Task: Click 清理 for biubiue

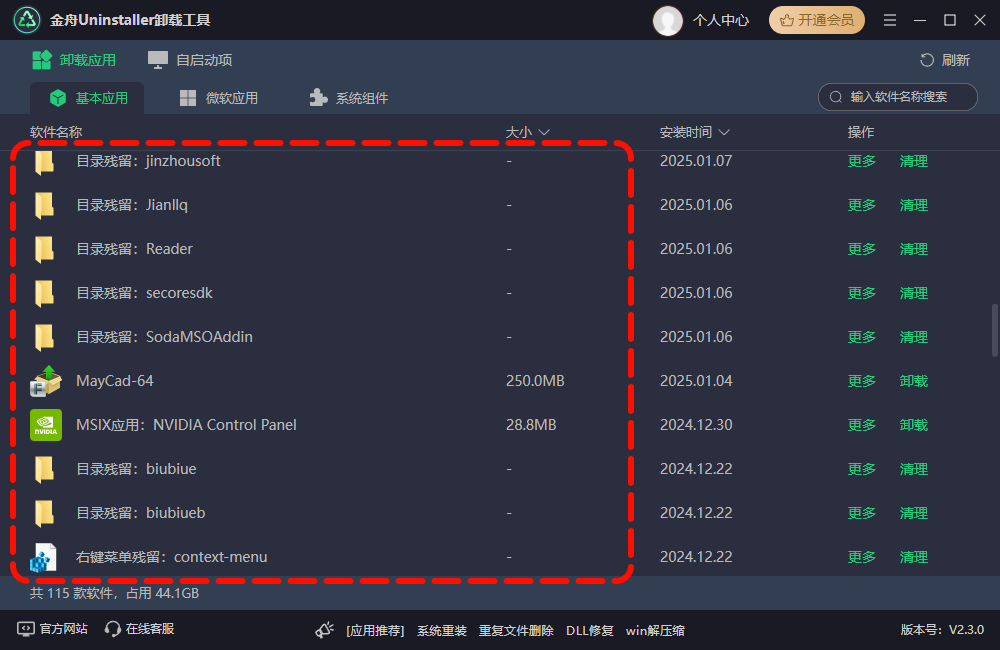Action: [x=914, y=469]
